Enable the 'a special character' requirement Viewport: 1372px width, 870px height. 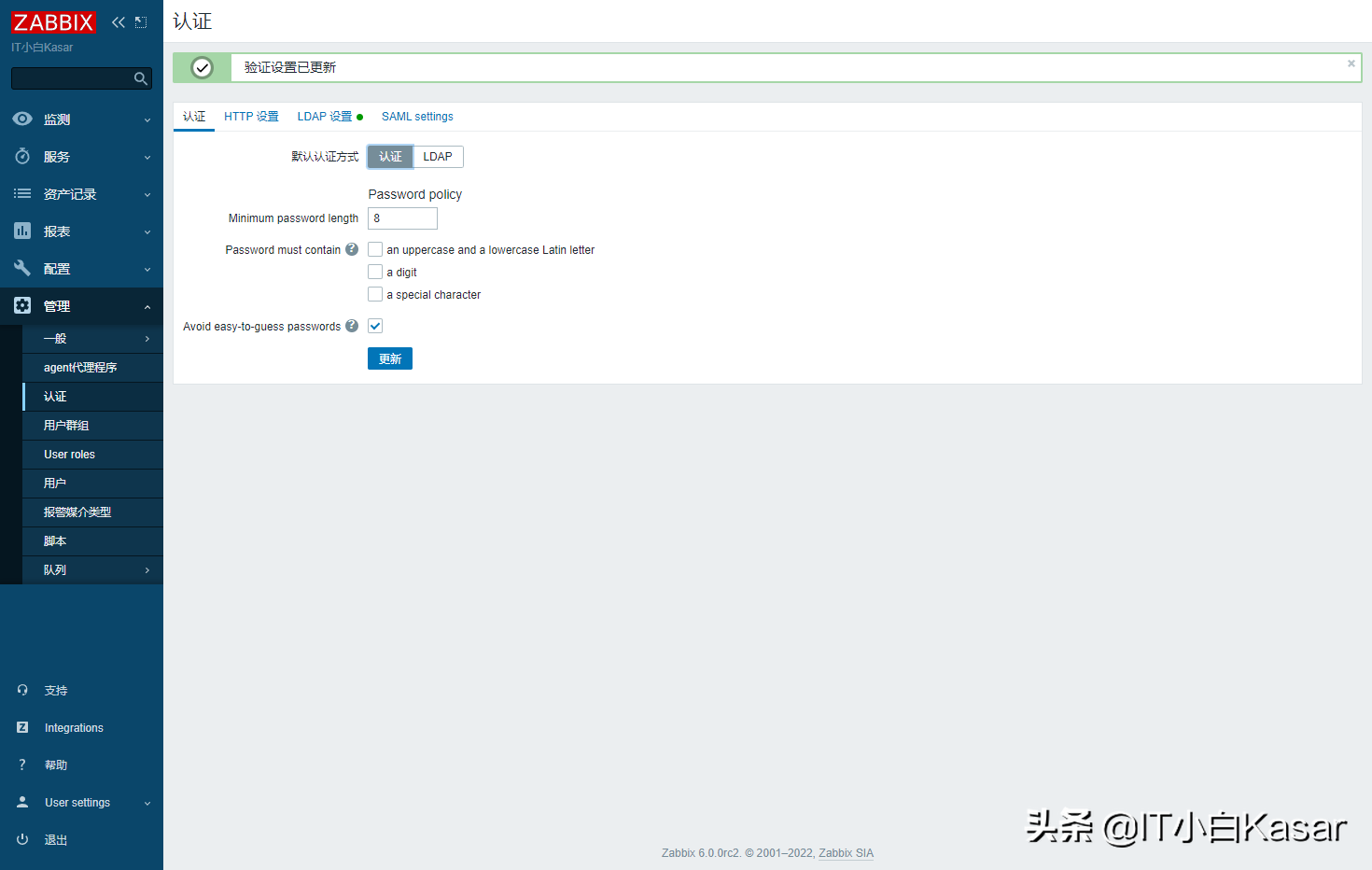click(375, 294)
